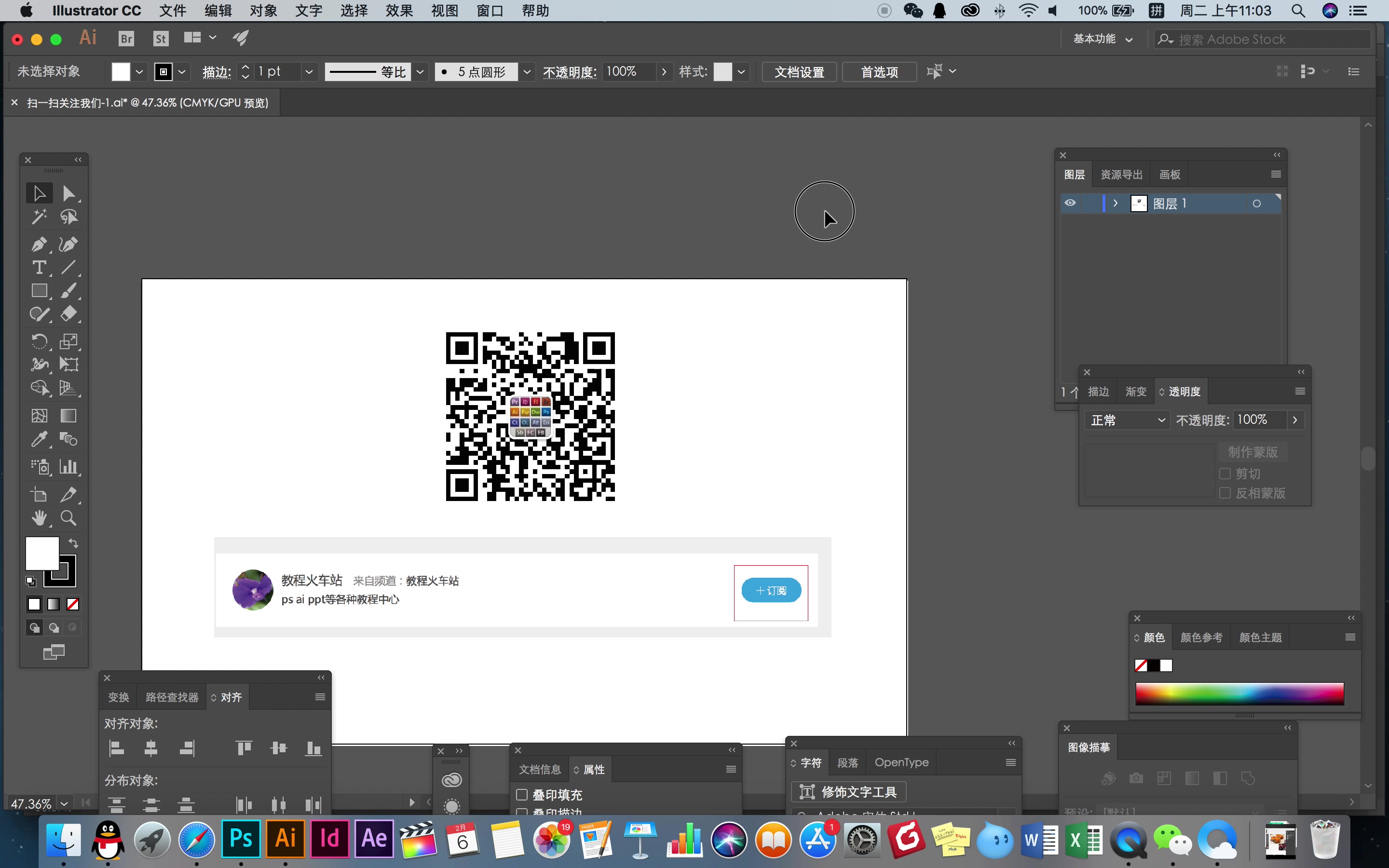Select the Blend tool
Screen dimensions: 1389x868
69,439
